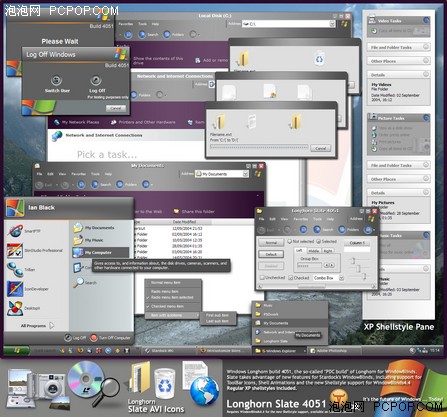Select My Computer in Start menu
The height and width of the screenshot is (417, 447).
100,252
